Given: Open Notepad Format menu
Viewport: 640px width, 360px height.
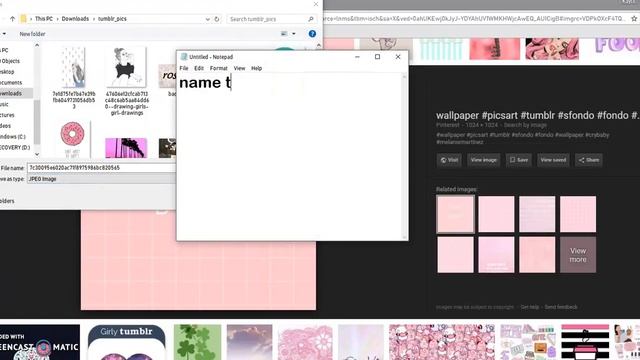Looking at the screenshot, I should click(x=218, y=68).
